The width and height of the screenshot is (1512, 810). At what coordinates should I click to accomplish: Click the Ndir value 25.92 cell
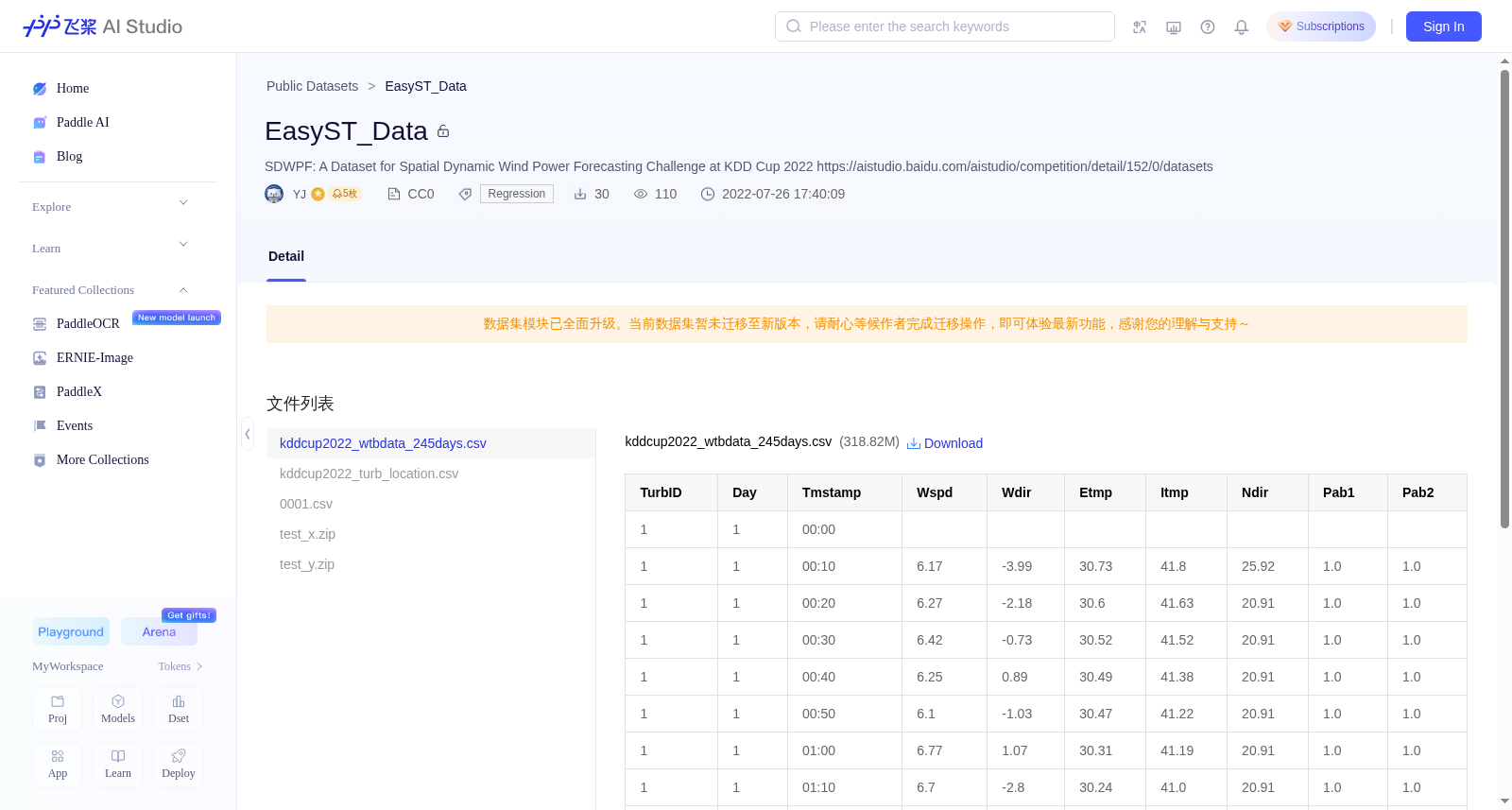click(1268, 566)
